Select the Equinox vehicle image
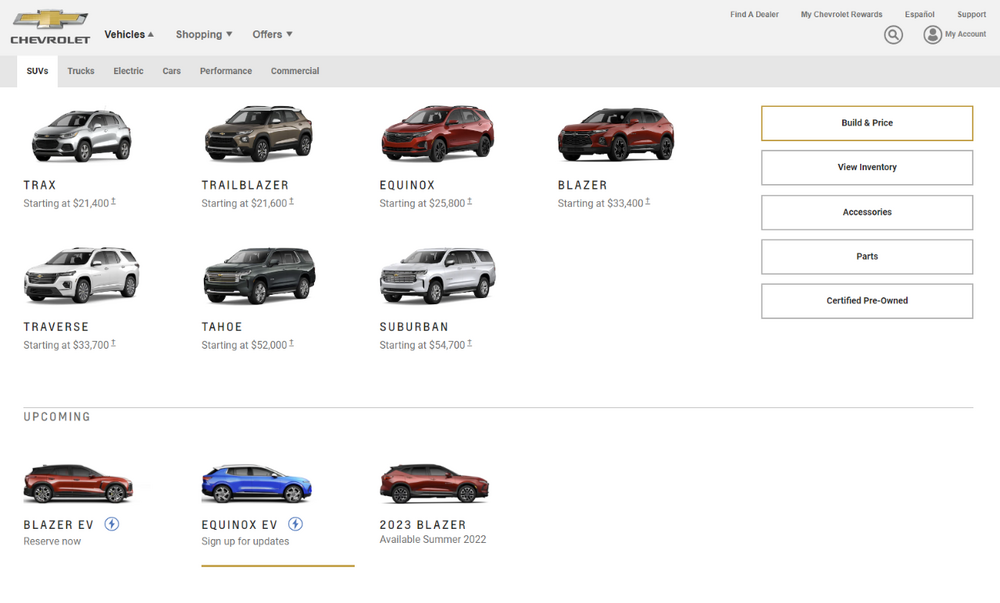 (x=437, y=133)
